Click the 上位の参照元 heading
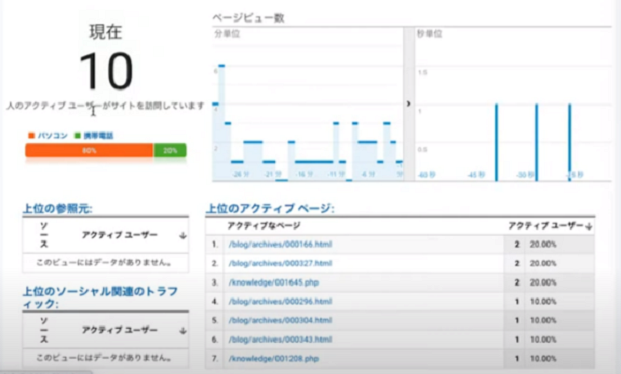Image resolution: width=621 pixels, height=374 pixels. tap(58, 208)
